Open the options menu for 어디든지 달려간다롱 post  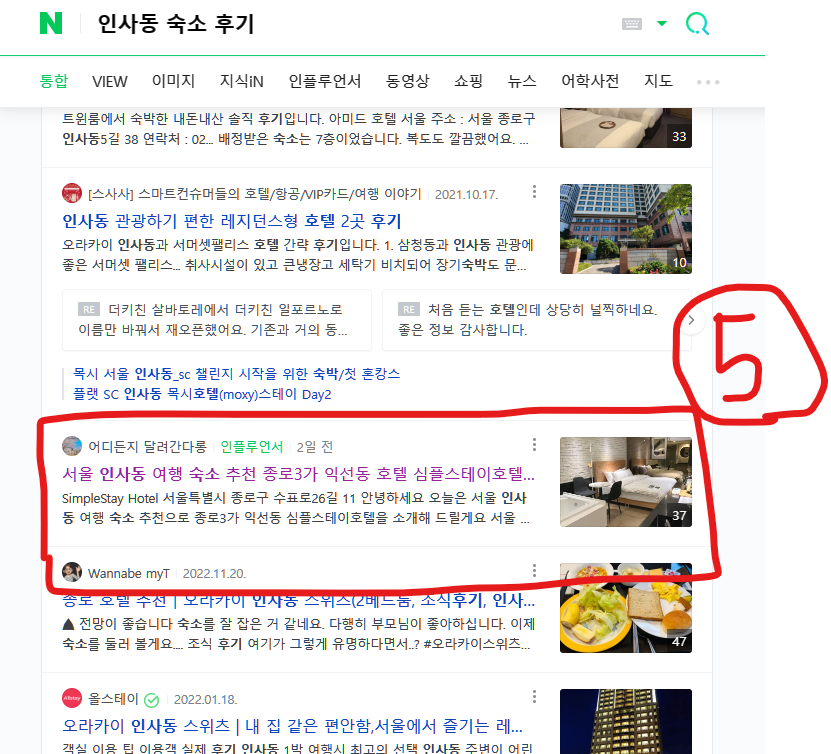(x=534, y=445)
